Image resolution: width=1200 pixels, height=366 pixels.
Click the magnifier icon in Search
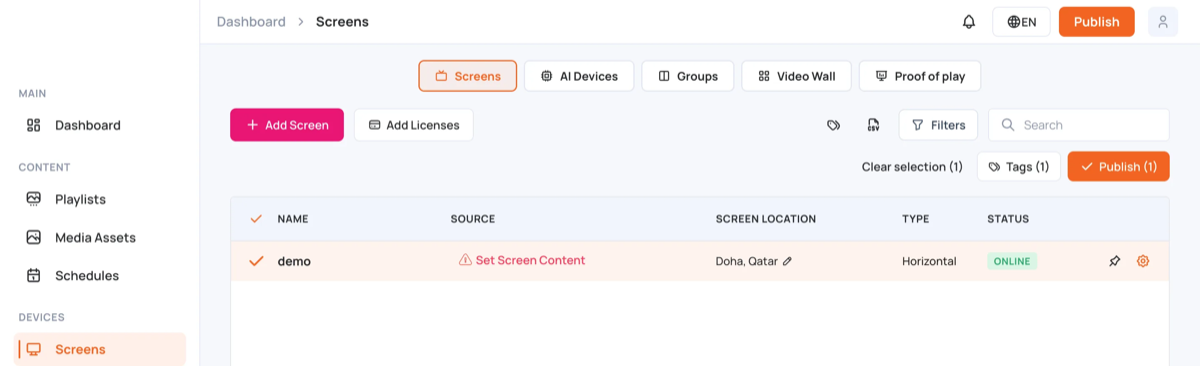1008,125
